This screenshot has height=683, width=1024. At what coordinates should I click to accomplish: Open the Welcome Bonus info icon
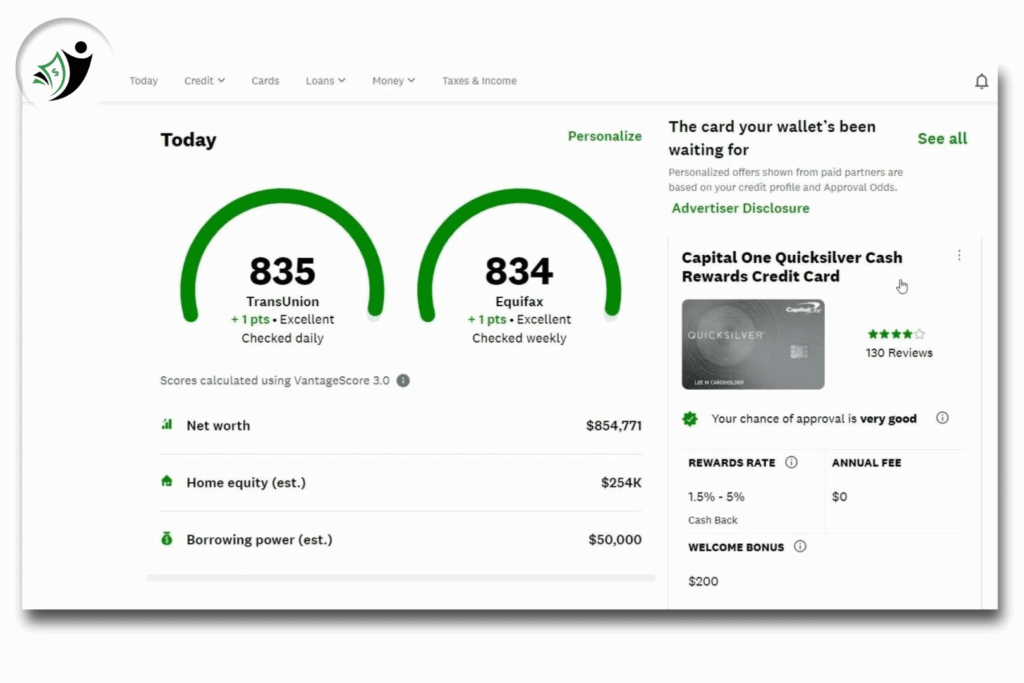coord(800,547)
